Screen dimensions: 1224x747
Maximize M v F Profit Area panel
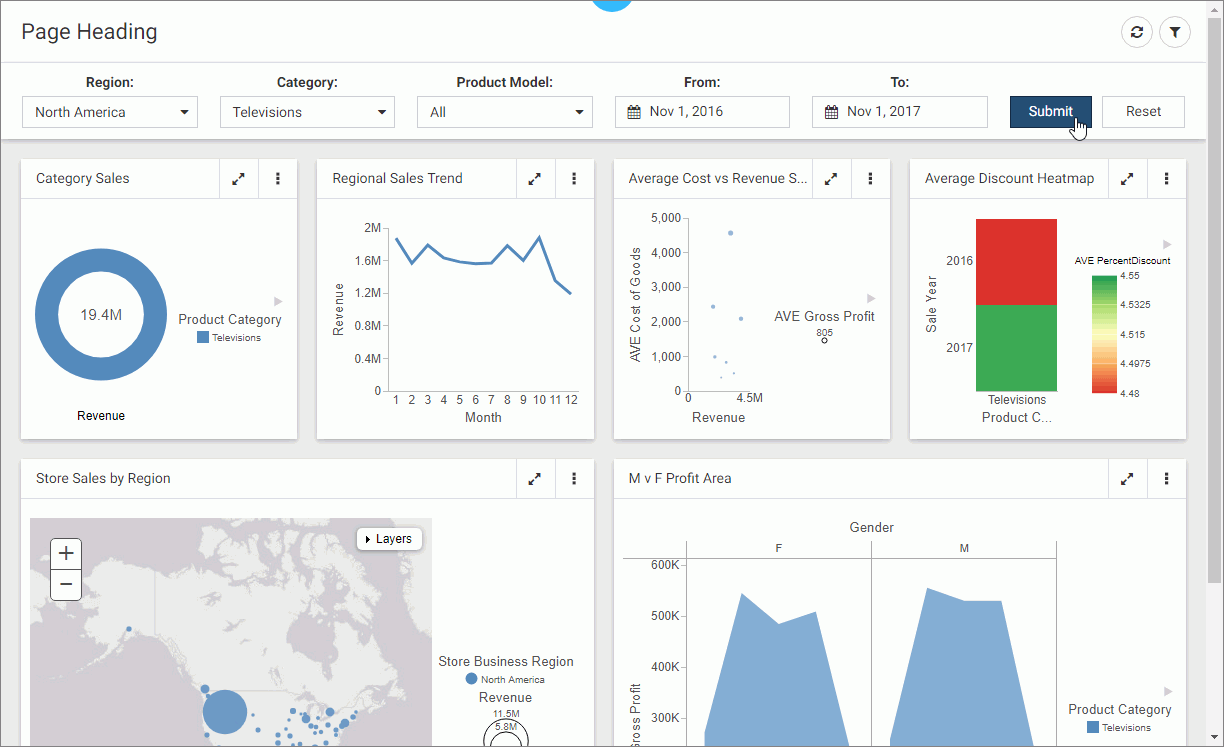tap(1127, 479)
